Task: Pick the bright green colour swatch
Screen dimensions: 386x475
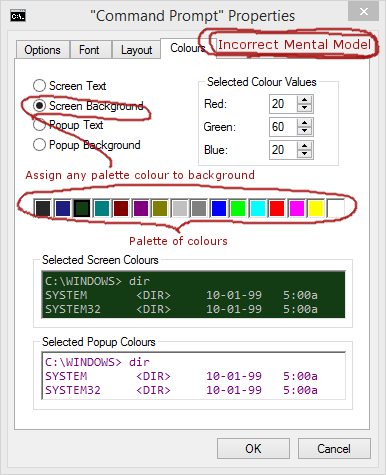Action: click(238, 208)
